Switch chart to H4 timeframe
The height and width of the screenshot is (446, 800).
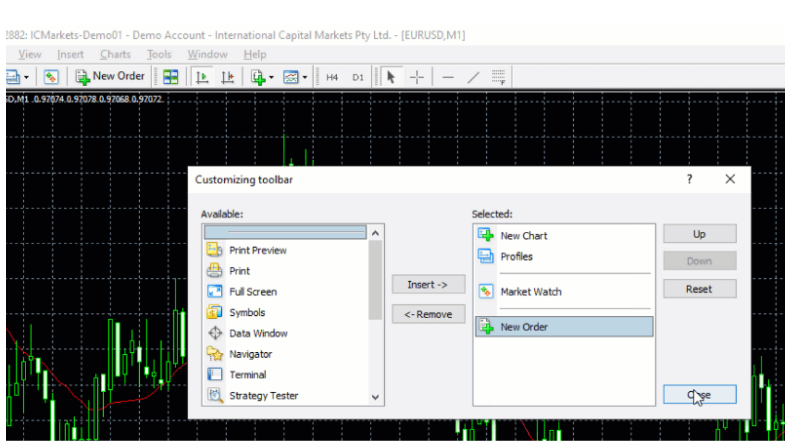click(333, 77)
